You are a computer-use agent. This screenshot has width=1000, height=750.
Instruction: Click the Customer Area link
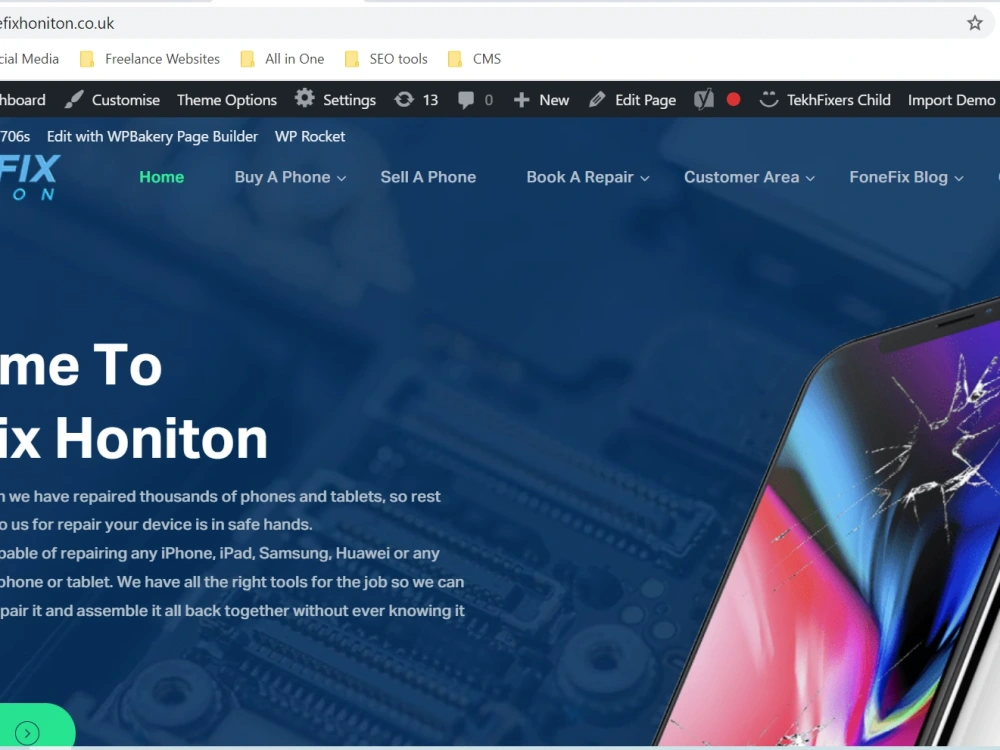point(742,177)
